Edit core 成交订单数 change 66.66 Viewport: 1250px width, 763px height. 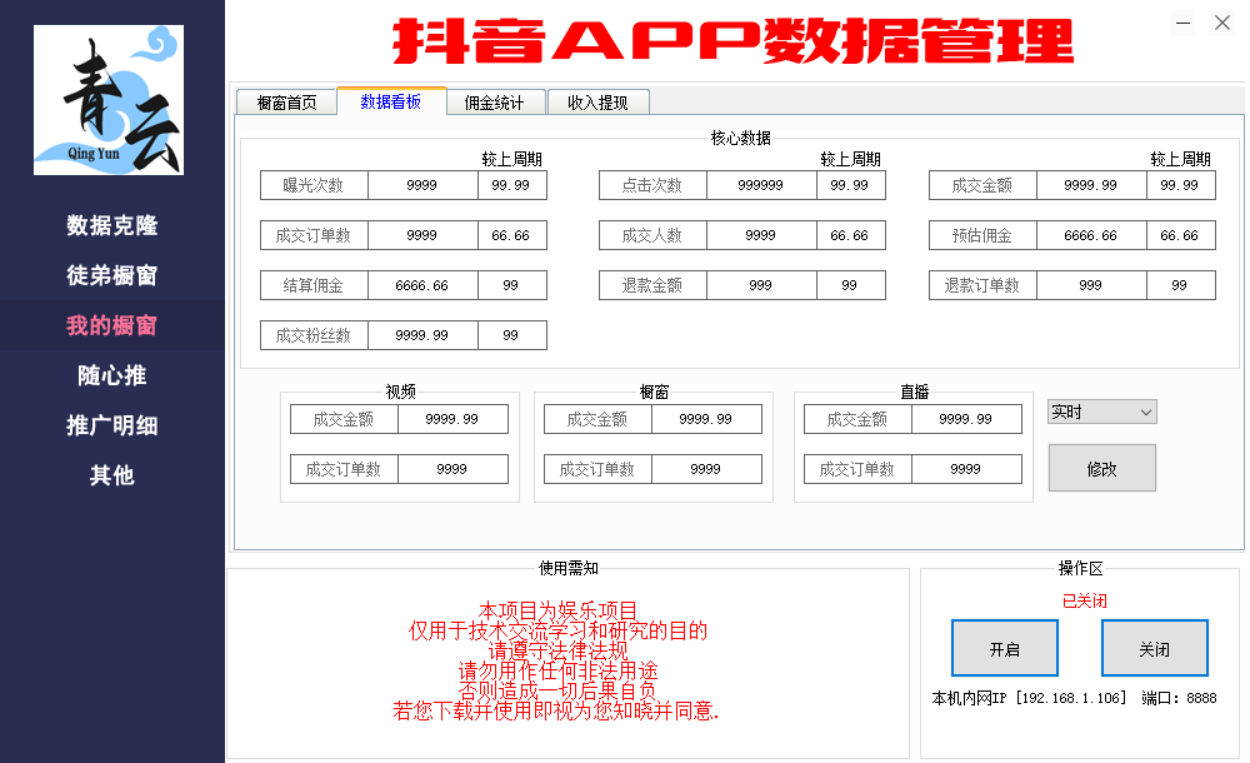[x=511, y=235]
